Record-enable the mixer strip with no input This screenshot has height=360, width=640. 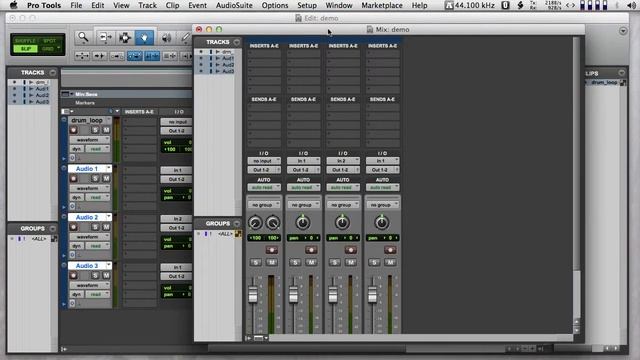(x=271, y=249)
